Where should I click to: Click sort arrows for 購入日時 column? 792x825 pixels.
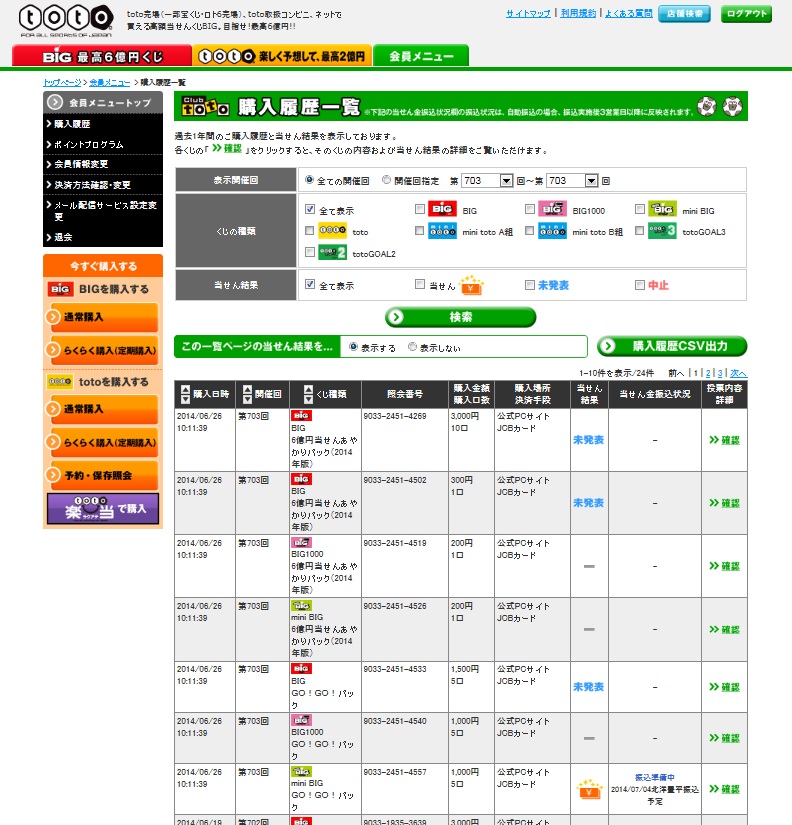click(x=185, y=394)
